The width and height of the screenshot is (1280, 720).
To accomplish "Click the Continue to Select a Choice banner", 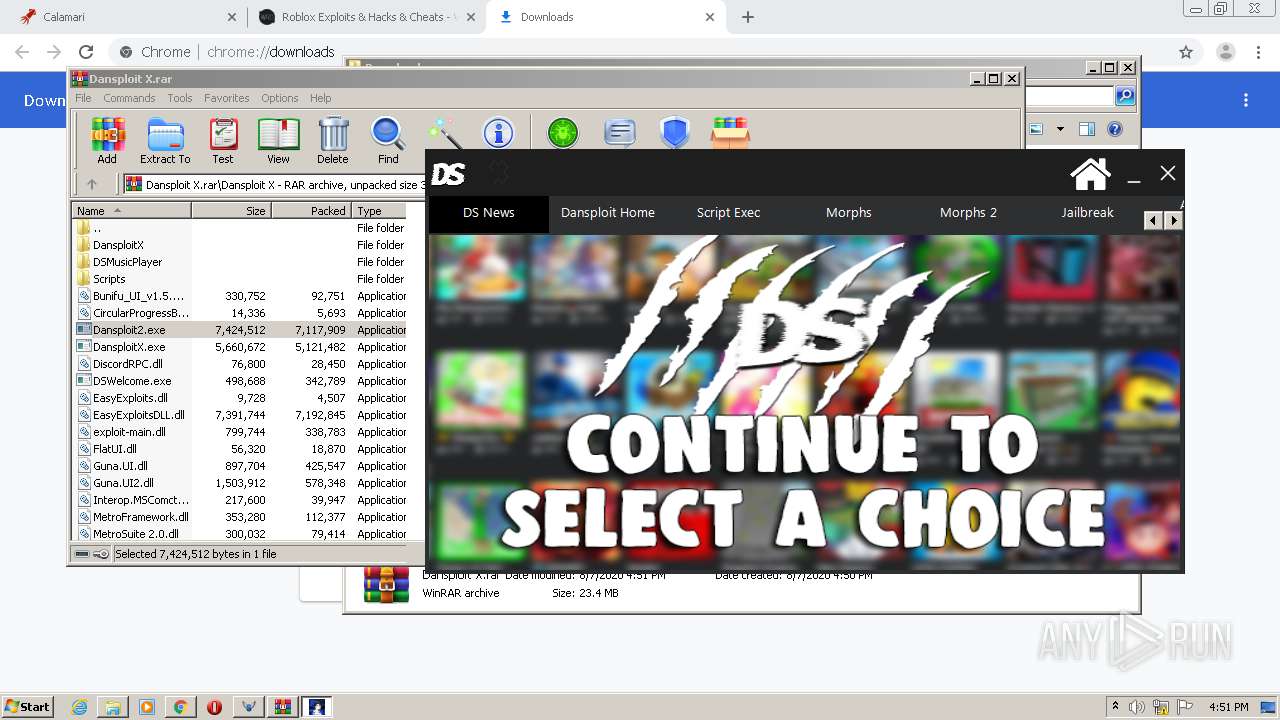I will (805, 401).
